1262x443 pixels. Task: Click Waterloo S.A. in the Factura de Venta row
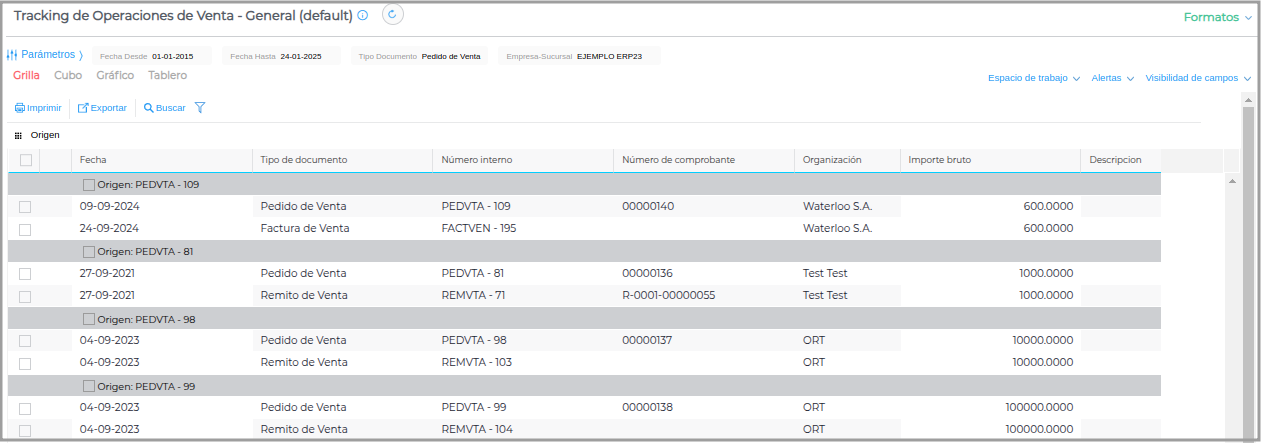click(838, 229)
